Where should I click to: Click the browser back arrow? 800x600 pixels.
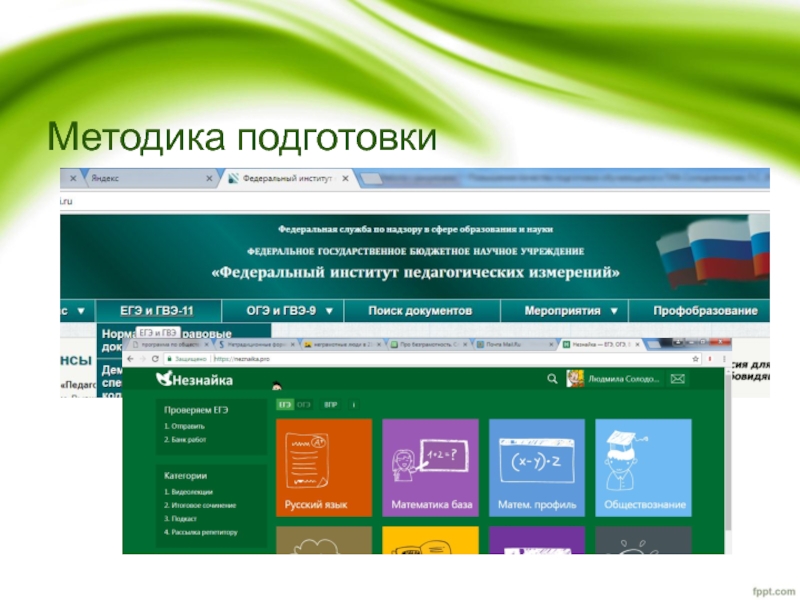click(130, 357)
